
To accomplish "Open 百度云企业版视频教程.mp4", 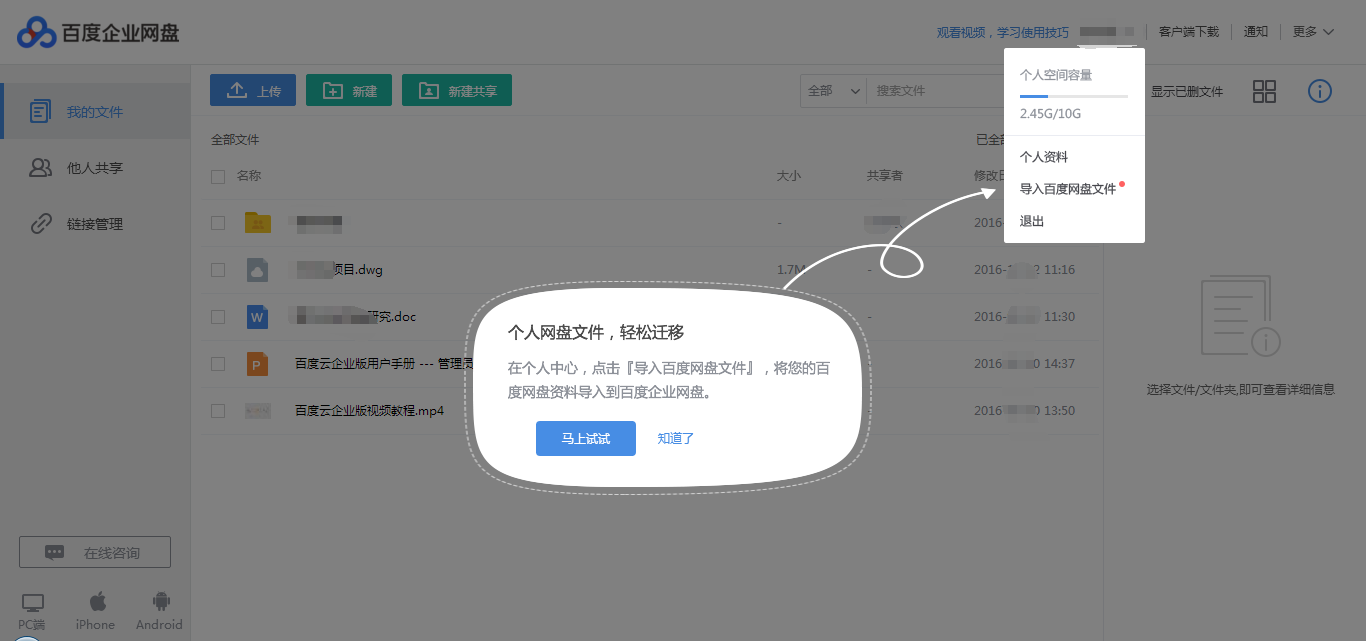I will click(x=369, y=410).
